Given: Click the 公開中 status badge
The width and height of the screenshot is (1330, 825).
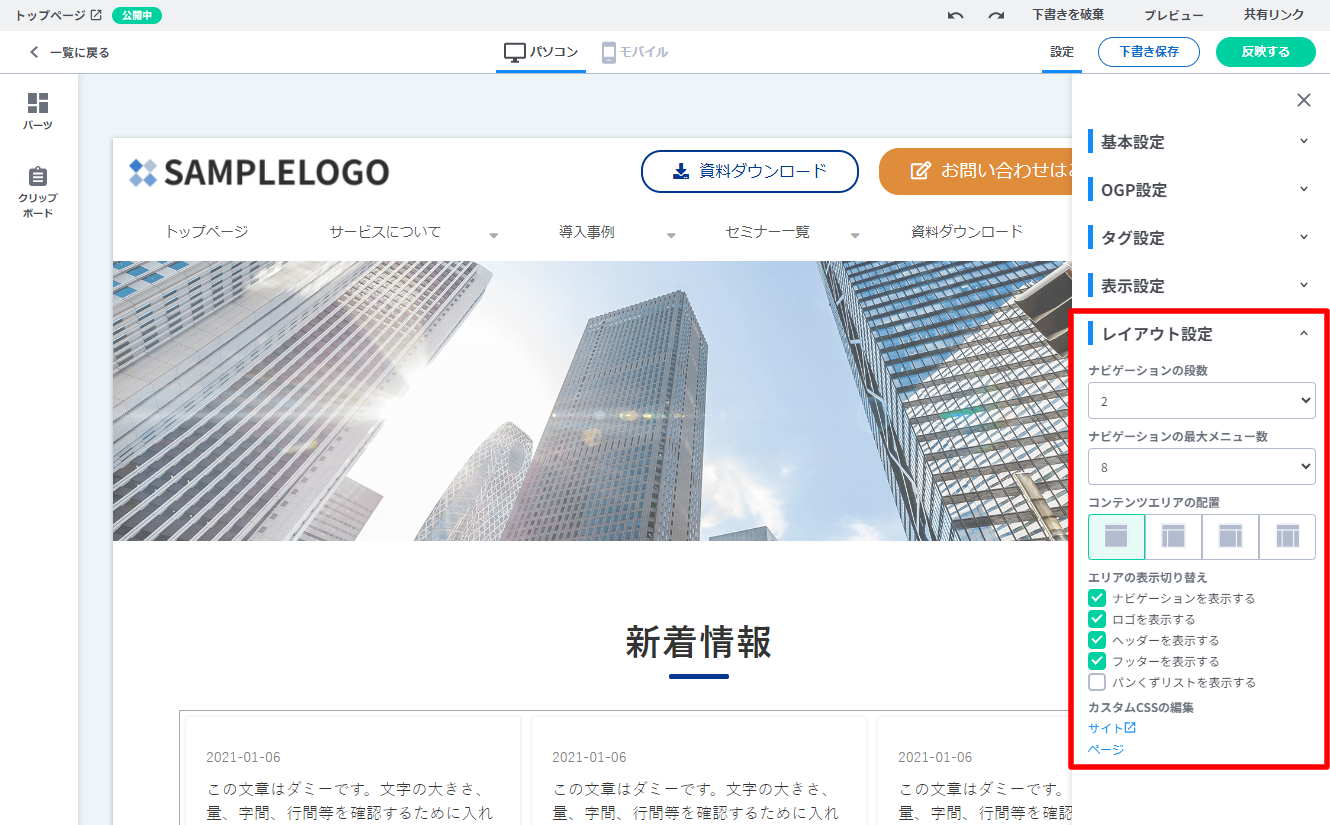Looking at the screenshot, I should coord(137,15).
